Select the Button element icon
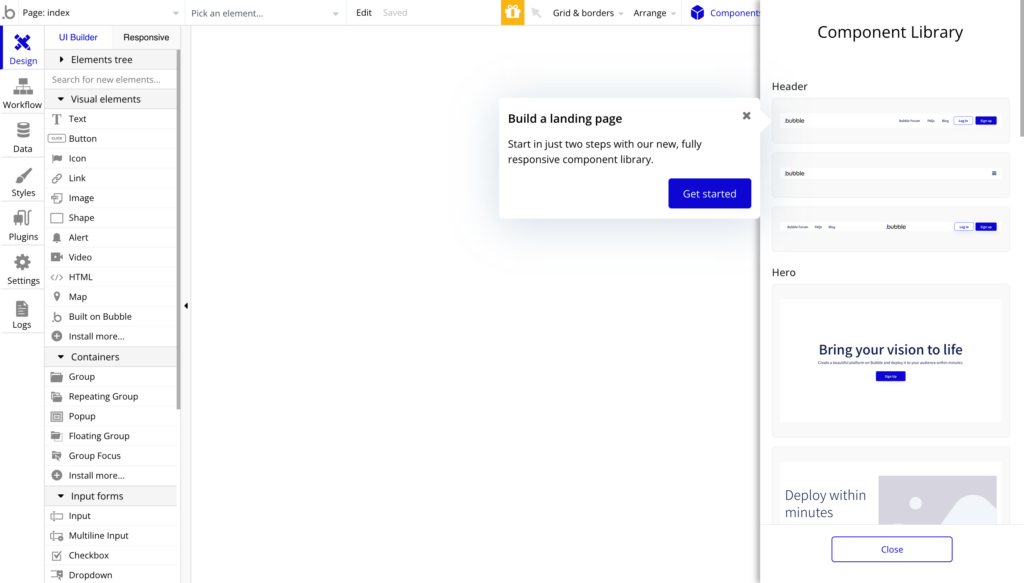 click(57, 138)
